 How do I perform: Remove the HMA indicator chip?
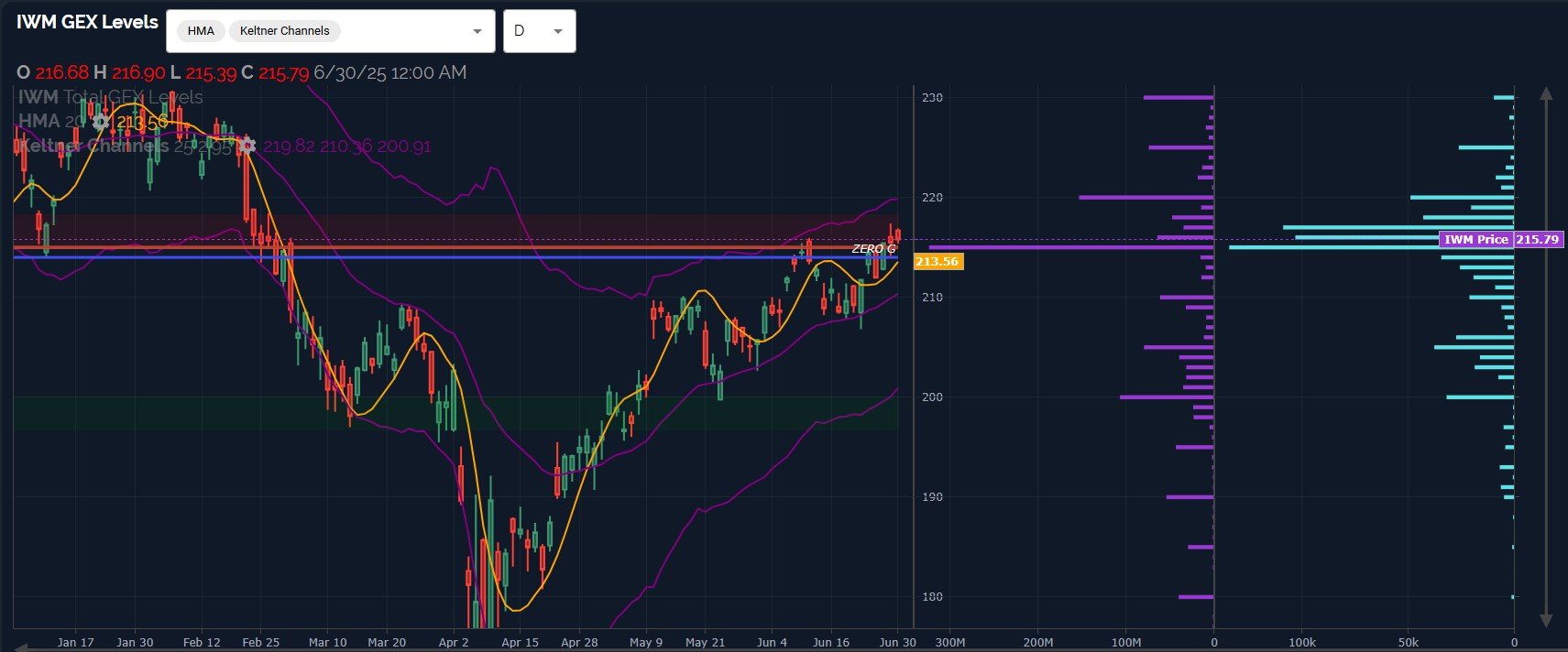[201, 30]
